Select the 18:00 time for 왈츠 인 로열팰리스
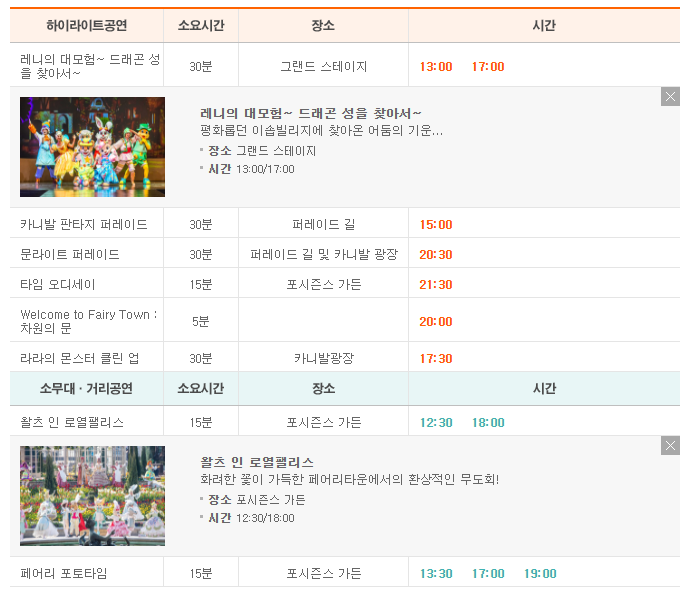This screenshot has height=594, width=689. coord(488,422)
